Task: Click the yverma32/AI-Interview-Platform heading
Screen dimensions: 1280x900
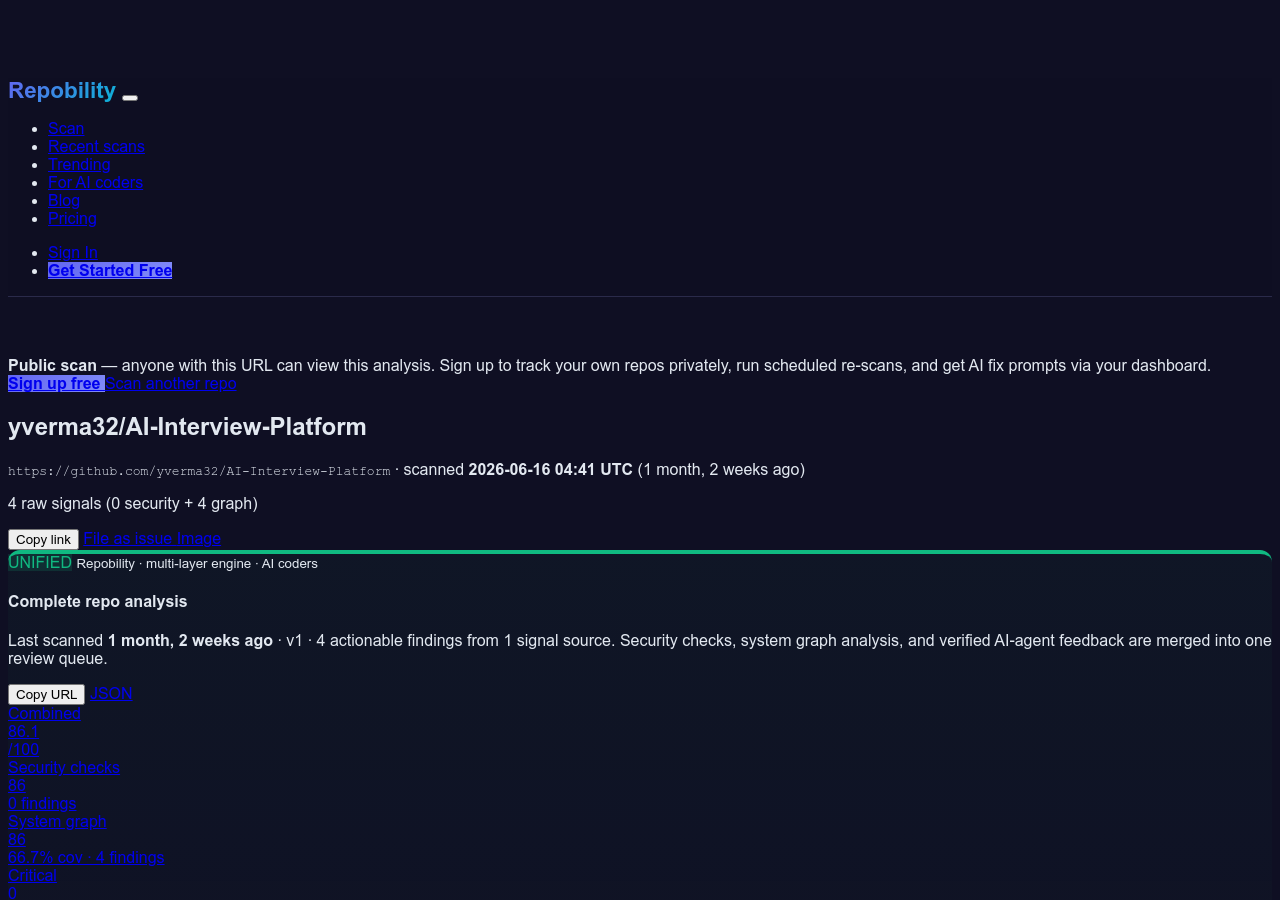Action: [187, 426]
